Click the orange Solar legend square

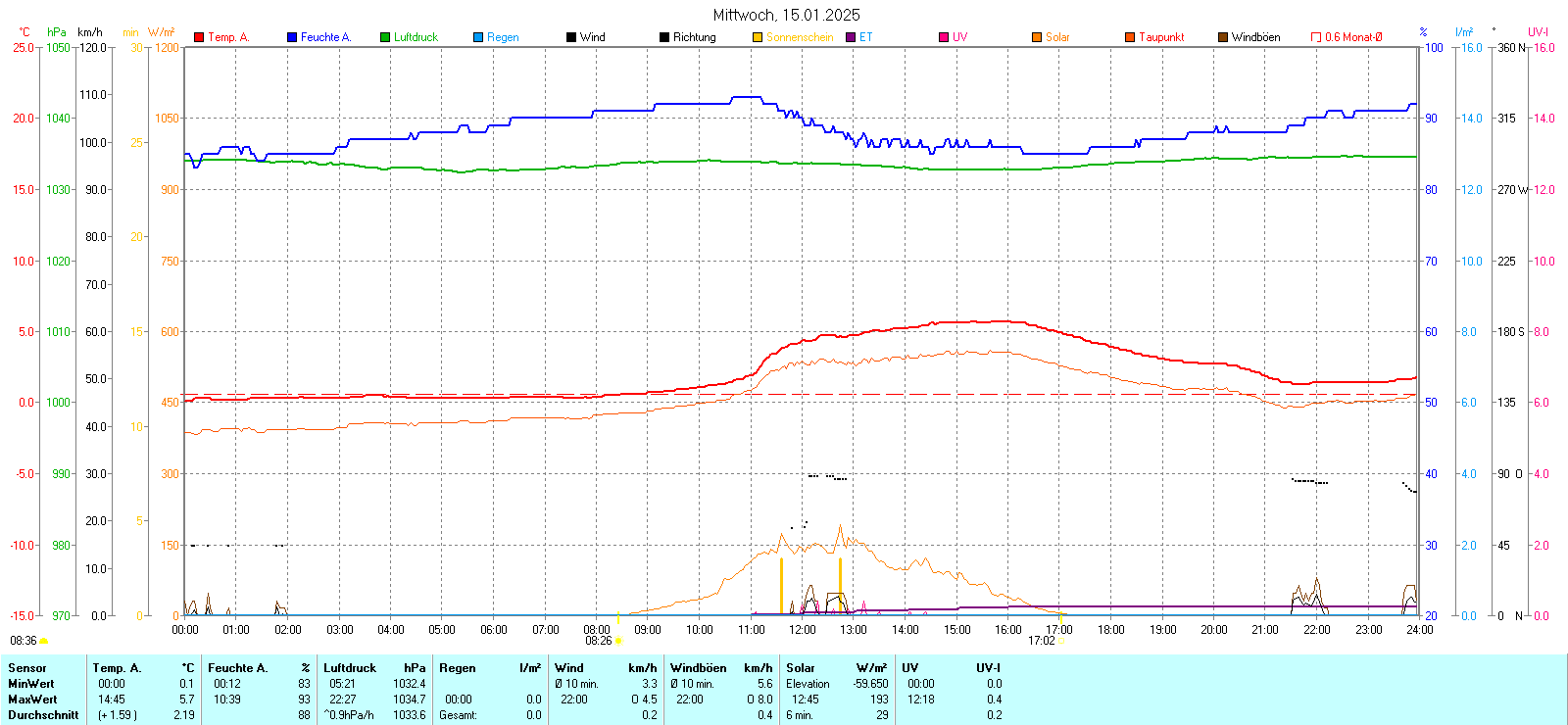click(x=1037, y=37)
